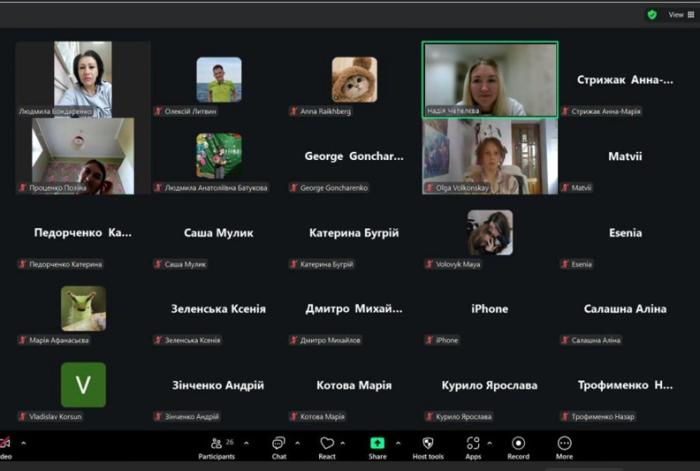Click the React heart icon
This screenshot has width=700, height=471.
pyautogui.click(x=327, y=445)
